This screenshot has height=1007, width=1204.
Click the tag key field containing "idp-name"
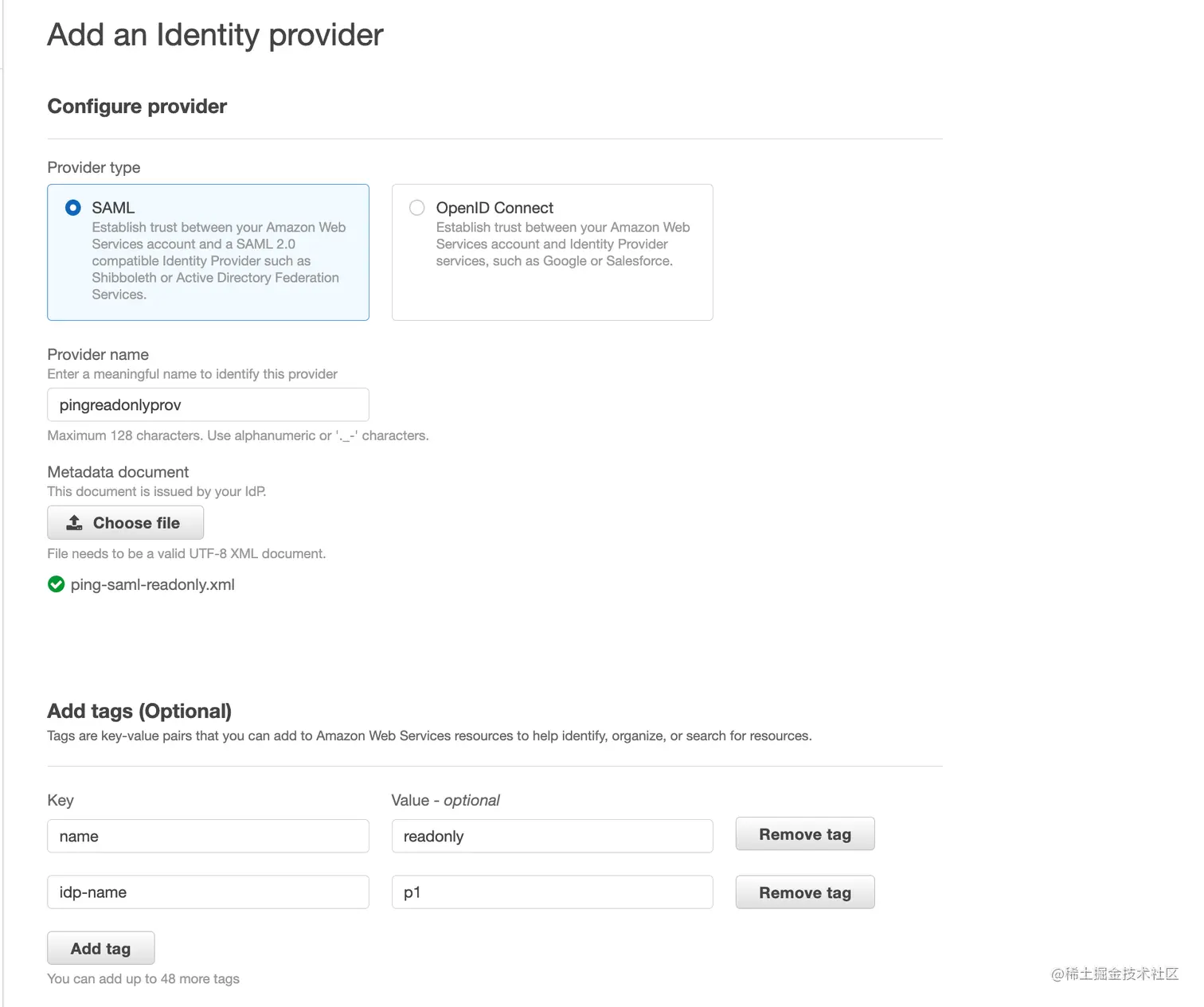click(x=208, y=892)
